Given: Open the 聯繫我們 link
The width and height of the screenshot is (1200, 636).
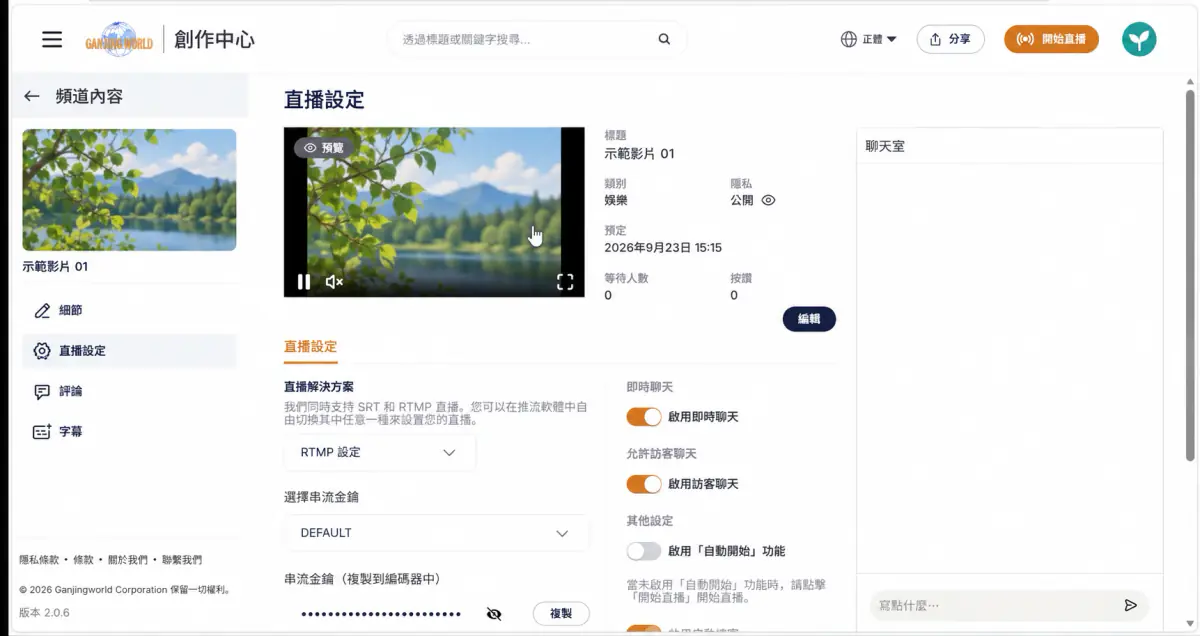Looking at the screenshot, I should point(182,560).
